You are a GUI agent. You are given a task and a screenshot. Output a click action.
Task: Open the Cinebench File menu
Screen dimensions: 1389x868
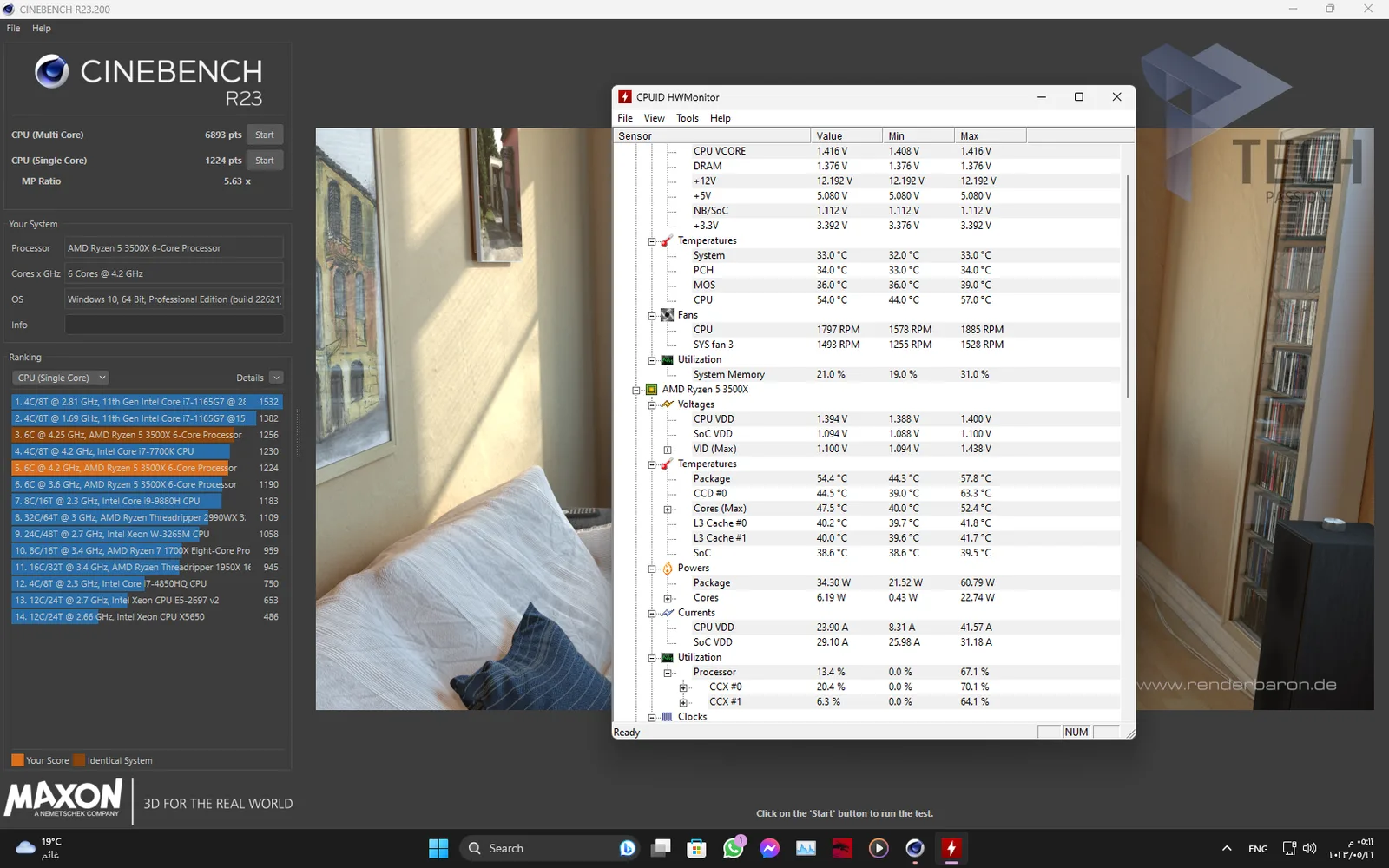coord(14,28)
